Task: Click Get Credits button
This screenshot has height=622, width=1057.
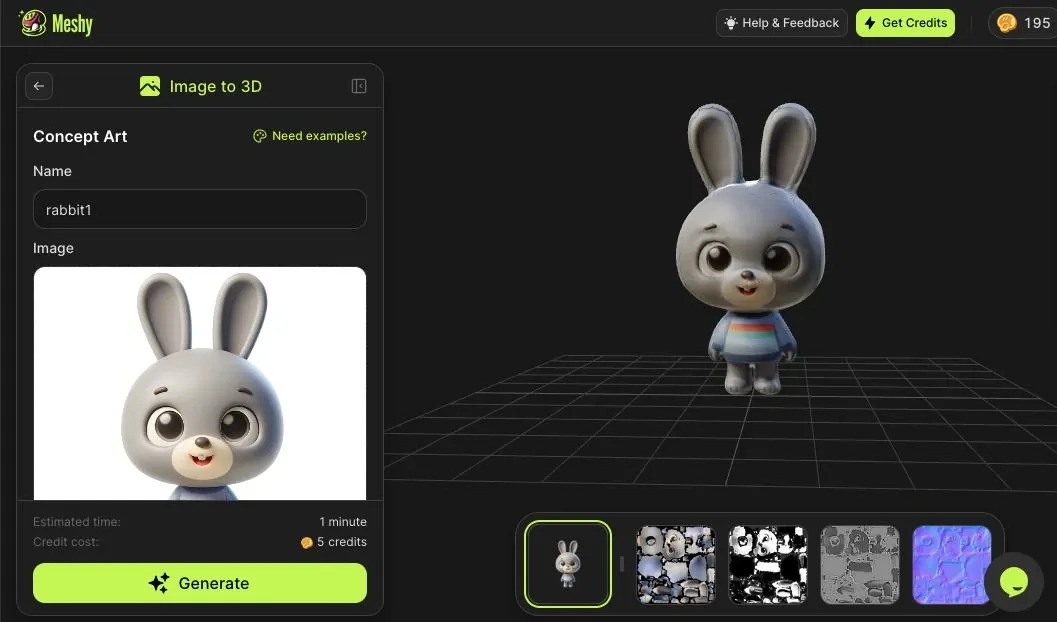Action: click(905, 23)
